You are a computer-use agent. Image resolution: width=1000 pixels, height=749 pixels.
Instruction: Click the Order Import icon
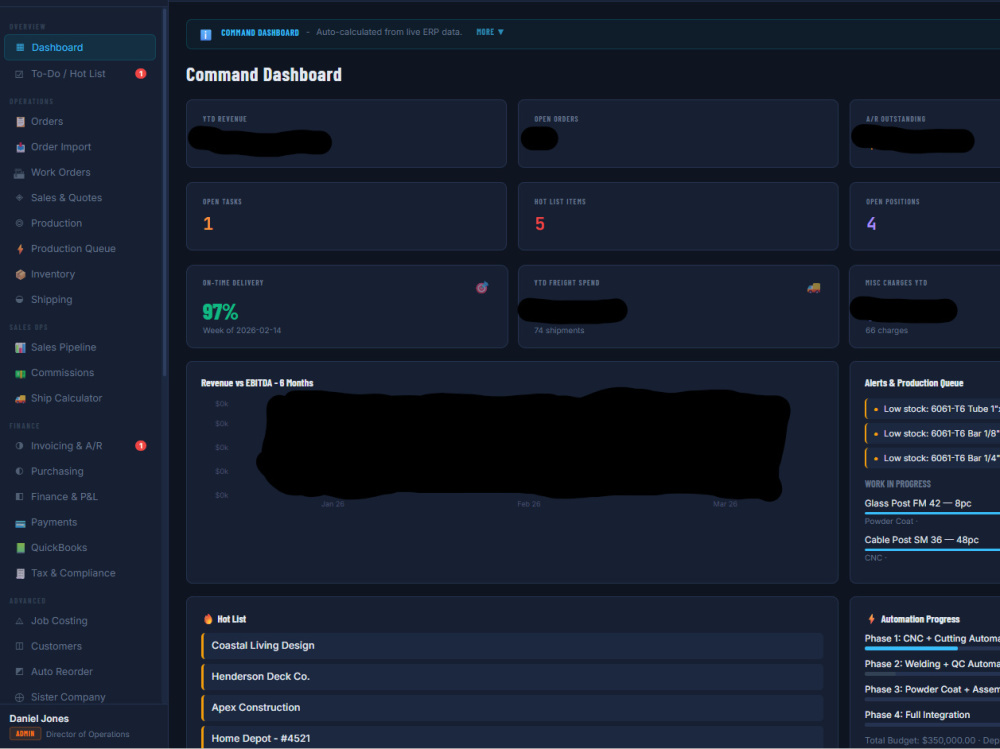20,147
